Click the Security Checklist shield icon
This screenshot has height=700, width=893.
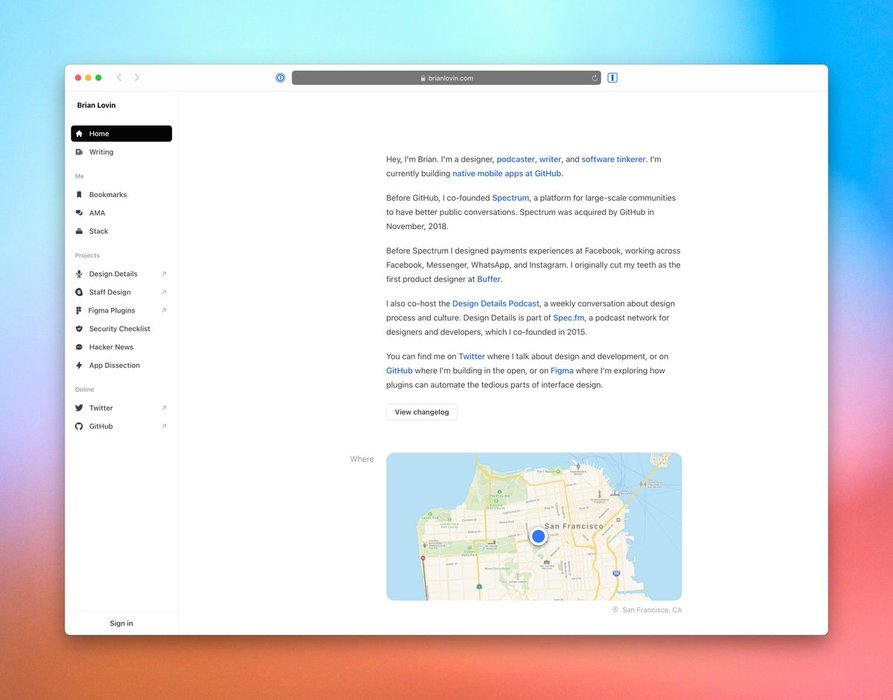pyautogui.click(x=79, y=329)
